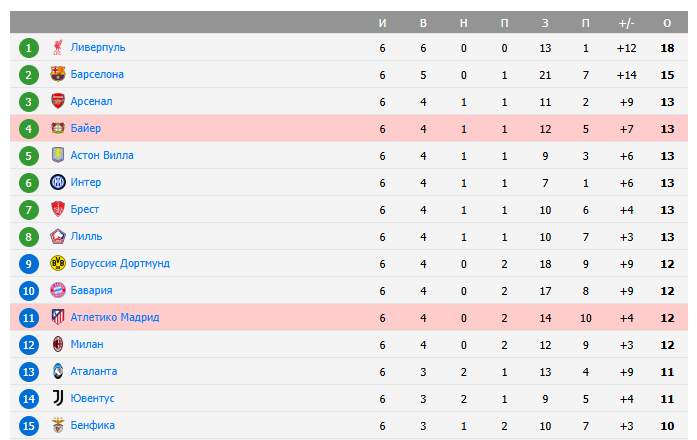Image resolution: width=697 pixels, height=440 pixels.
Task: Click the Milan club crest icon
Action: click(x=58, y=344)
